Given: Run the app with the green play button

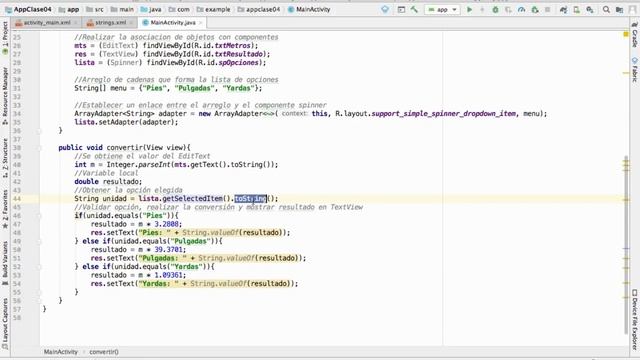Looking at the screenshot, I should coord(469,9).
